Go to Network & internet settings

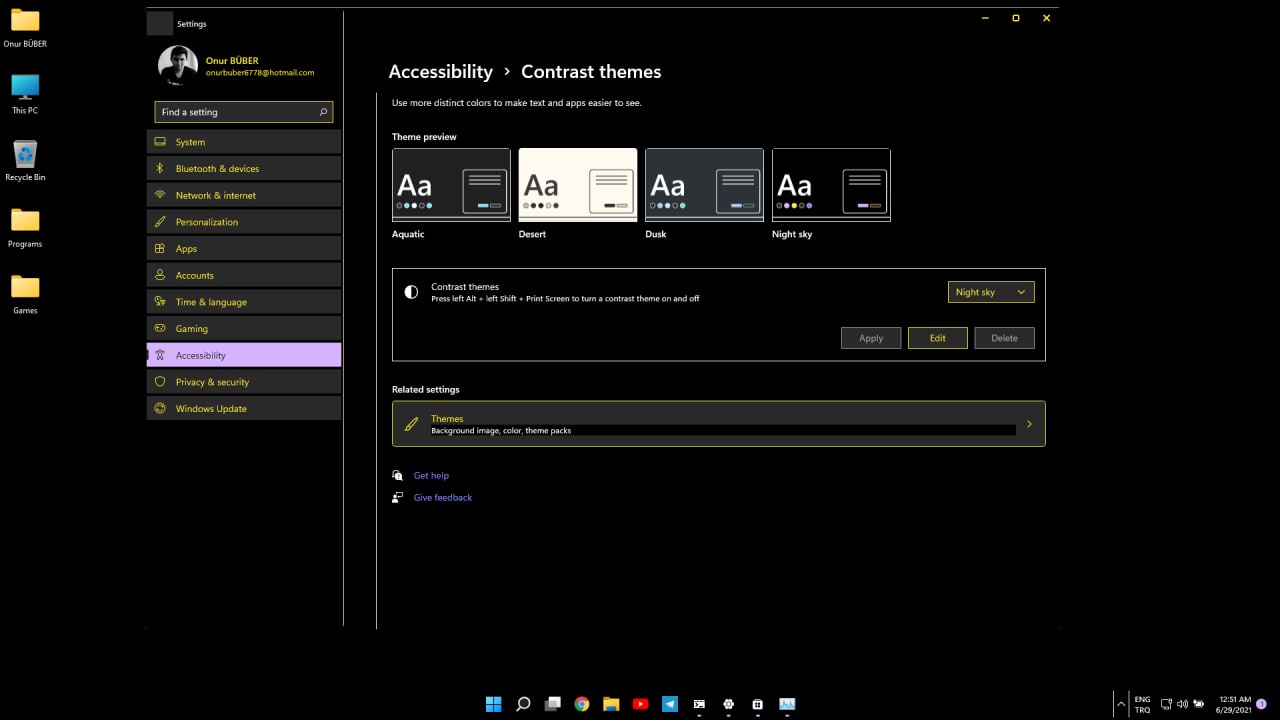point(244,195)
